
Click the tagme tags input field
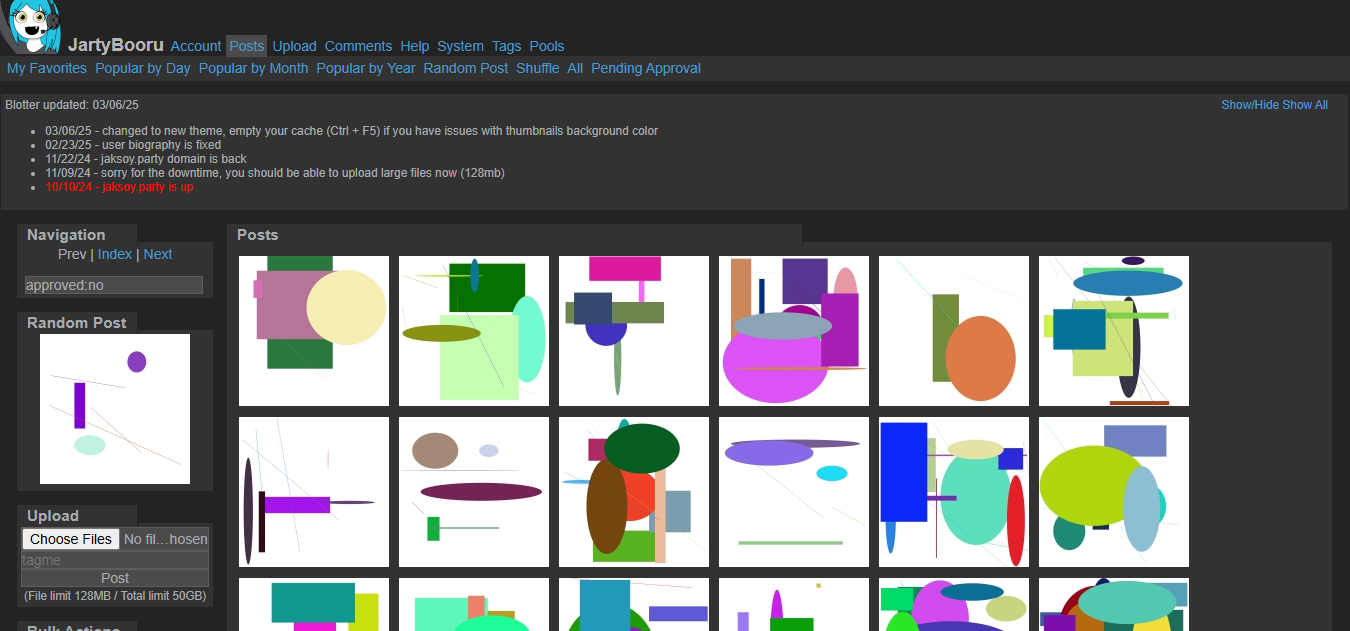click(115, 560)
